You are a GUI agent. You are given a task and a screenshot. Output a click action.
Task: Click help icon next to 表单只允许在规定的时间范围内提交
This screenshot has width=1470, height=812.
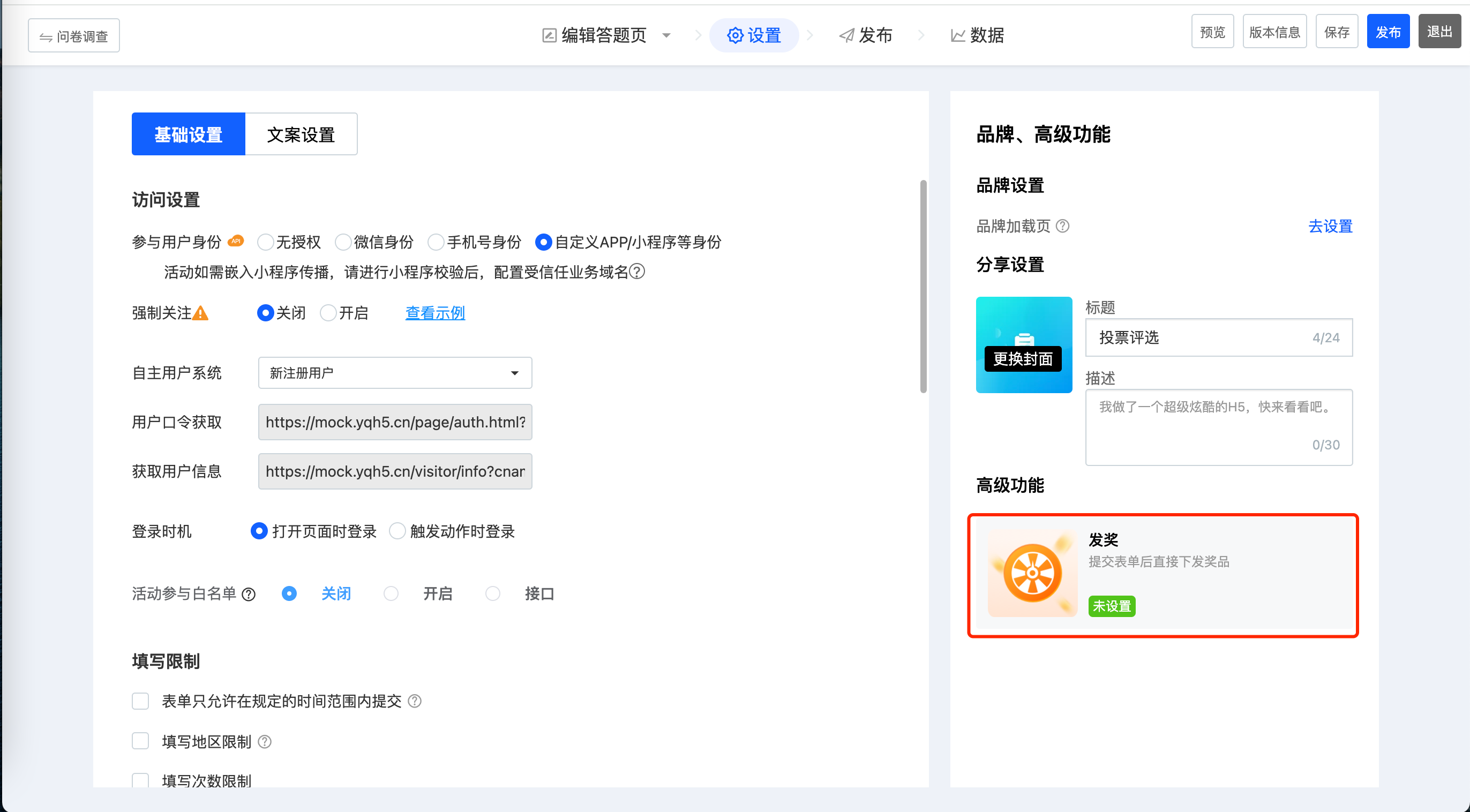[x=415, y=701]
